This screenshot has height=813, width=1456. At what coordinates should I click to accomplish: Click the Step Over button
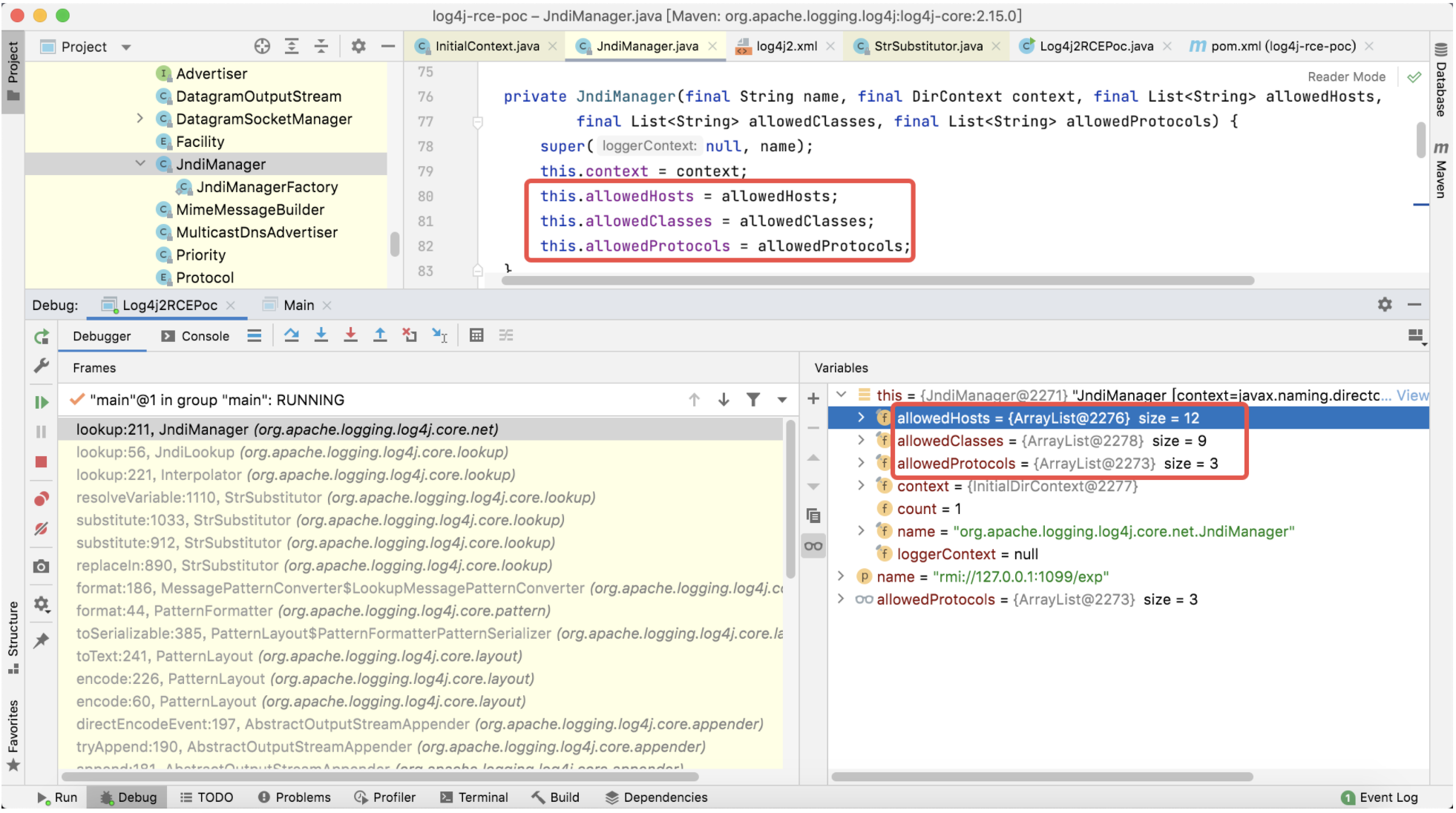click(x=292, y=336)
